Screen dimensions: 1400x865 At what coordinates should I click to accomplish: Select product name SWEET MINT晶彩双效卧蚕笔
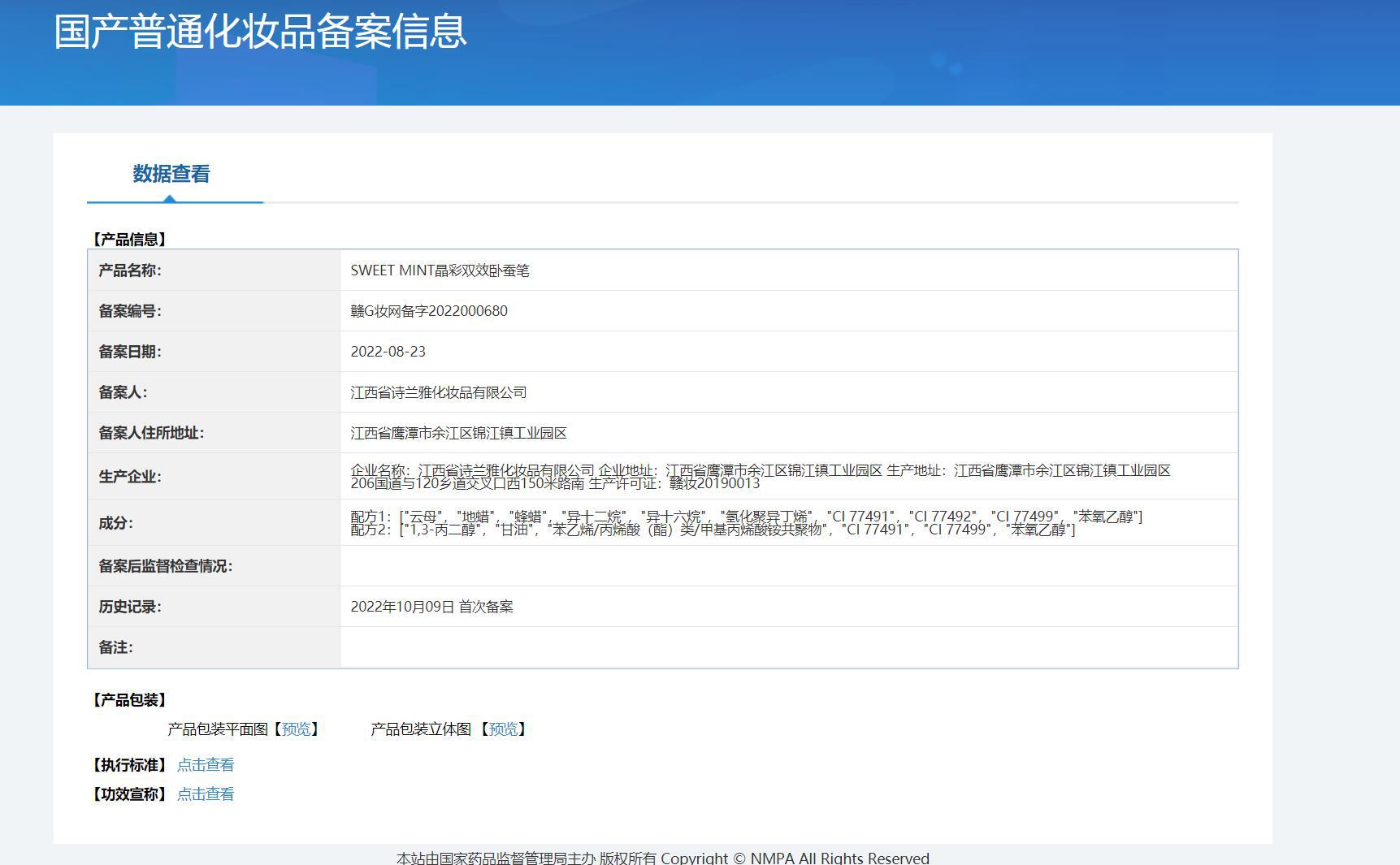coord(440,270)
